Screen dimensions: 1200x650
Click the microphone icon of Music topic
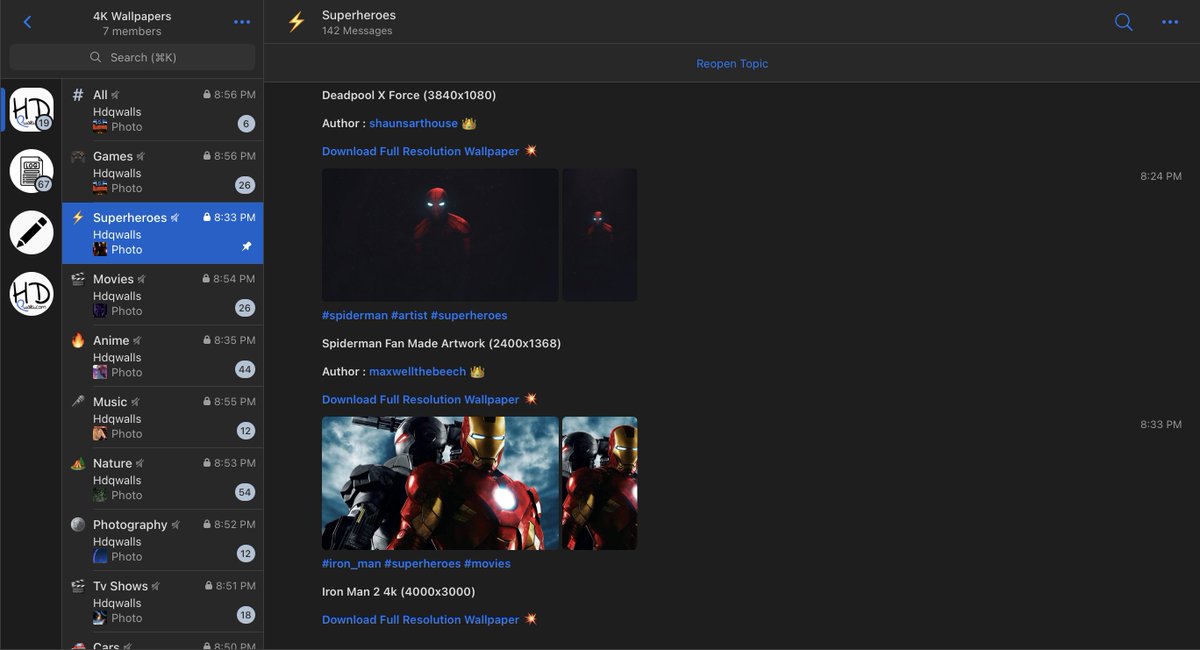78,402
